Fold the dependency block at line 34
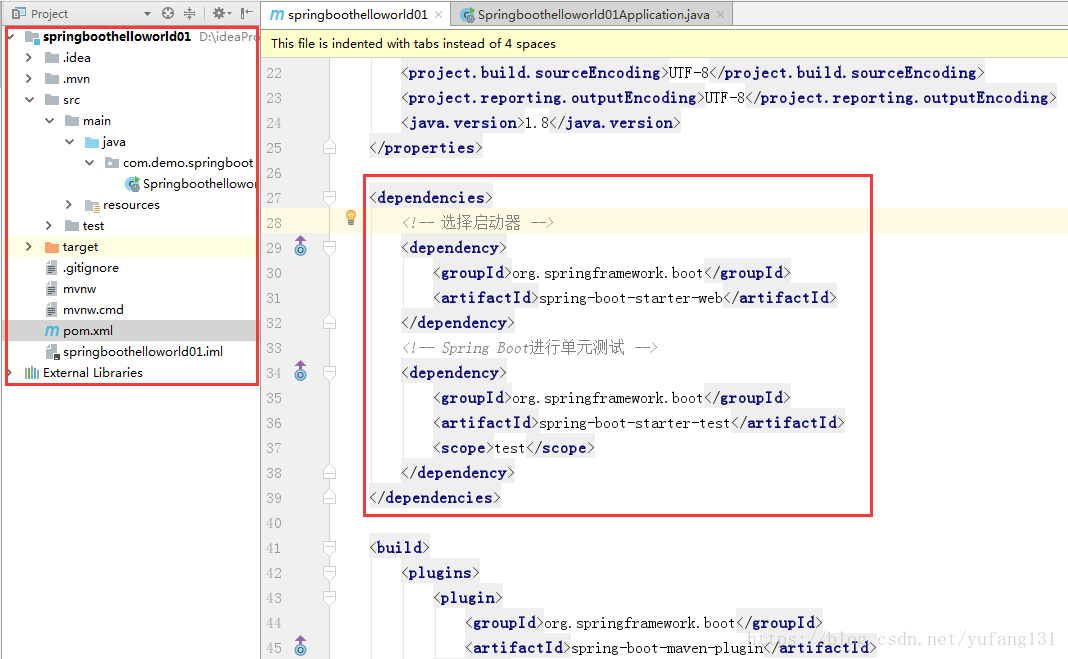This screenshot has width=1068, height=659. 329,372
